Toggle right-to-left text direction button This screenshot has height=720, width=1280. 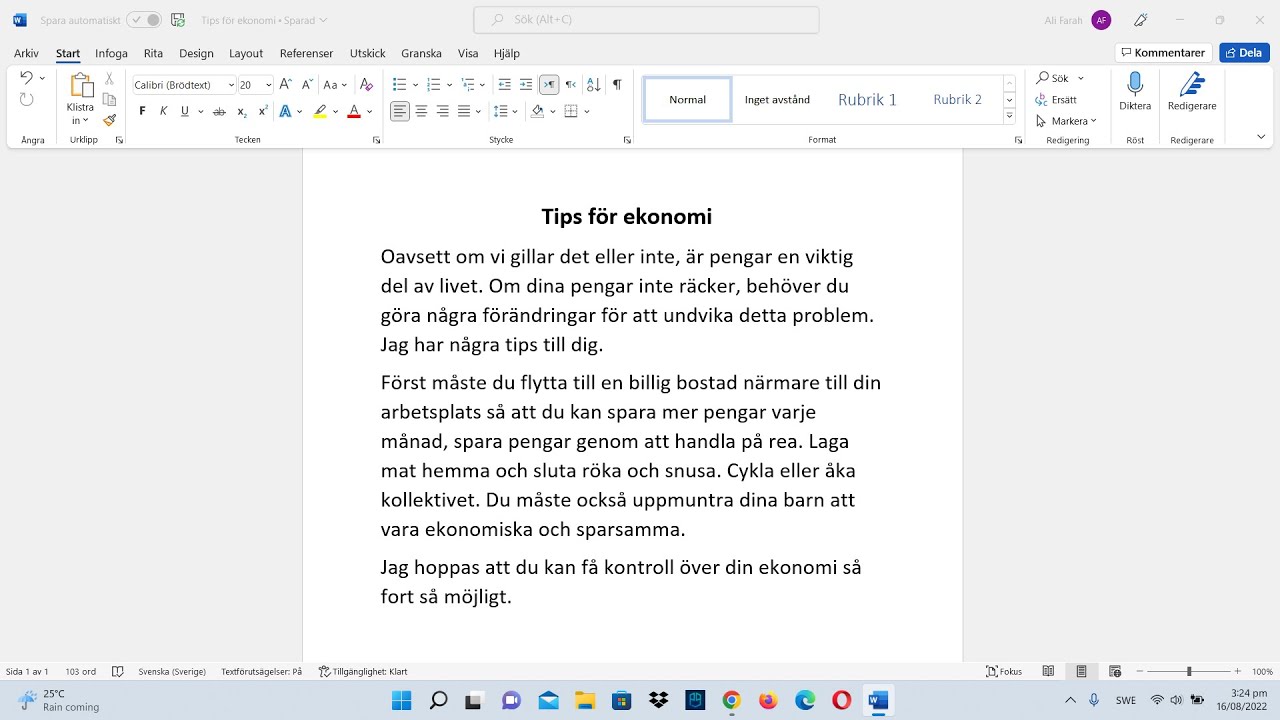pyautogui.click(x=570, y=85)
